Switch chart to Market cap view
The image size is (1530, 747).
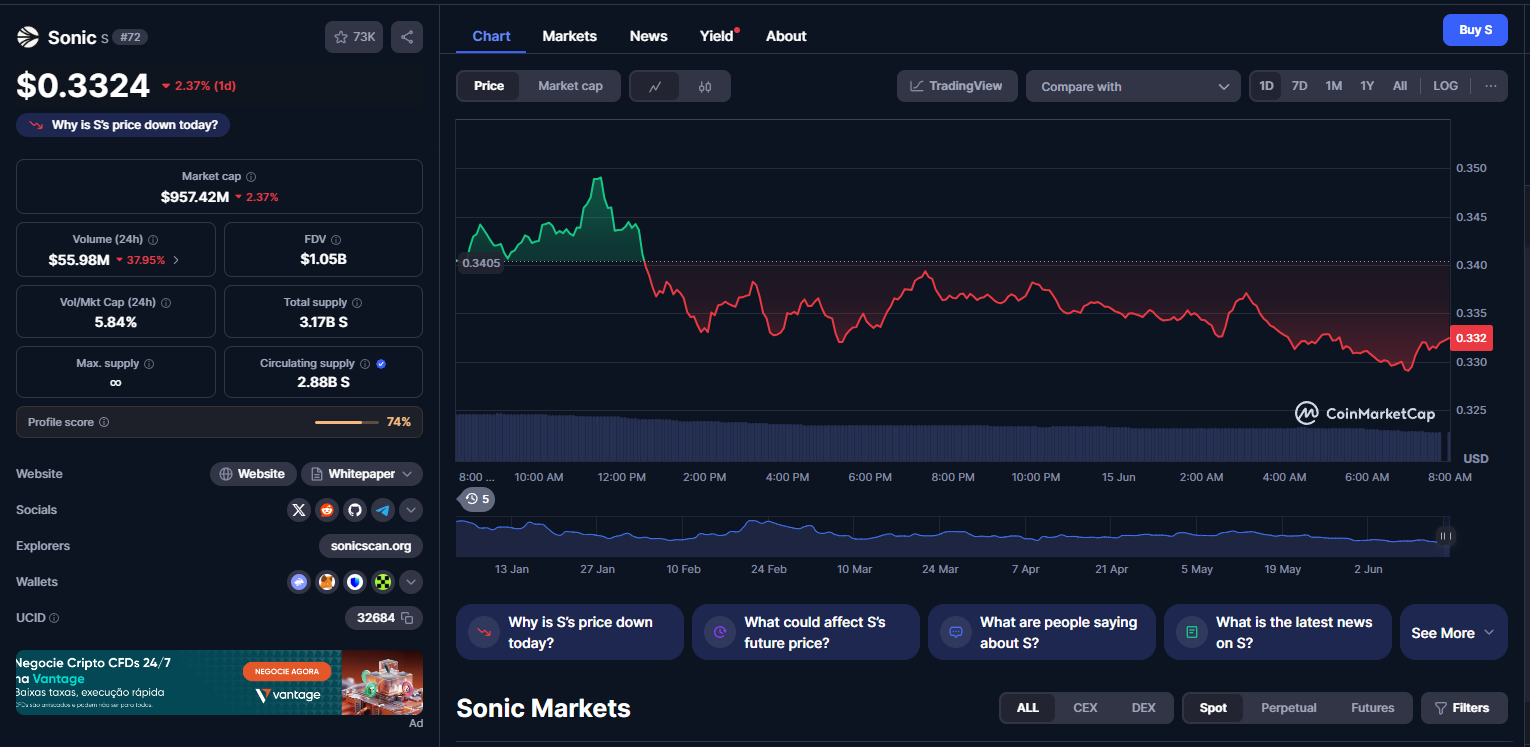[570, 86]
